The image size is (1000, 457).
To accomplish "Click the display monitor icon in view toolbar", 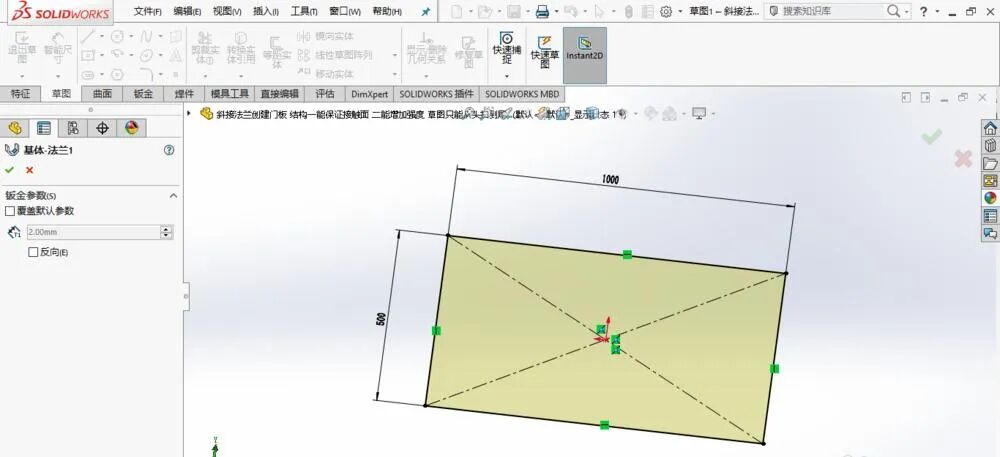I will pos(699,113).
